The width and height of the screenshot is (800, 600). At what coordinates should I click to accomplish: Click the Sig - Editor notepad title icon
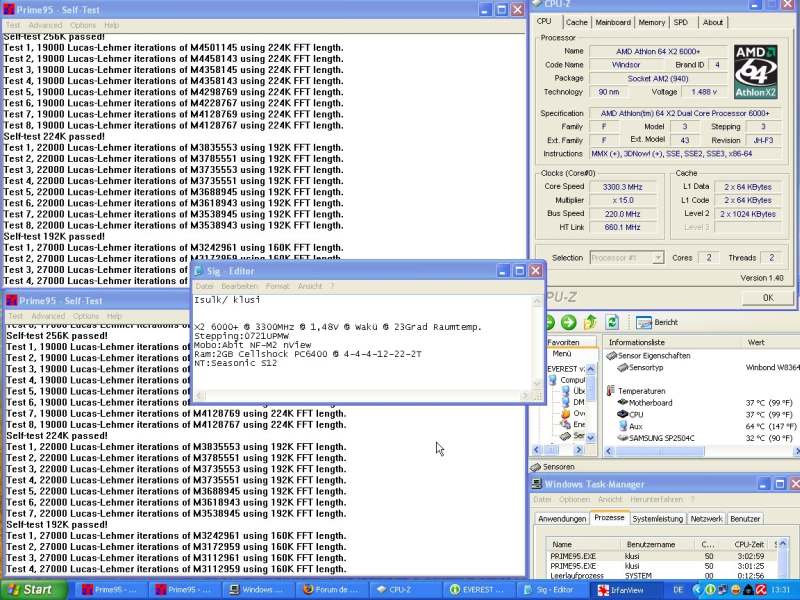(x=198, y=271)
